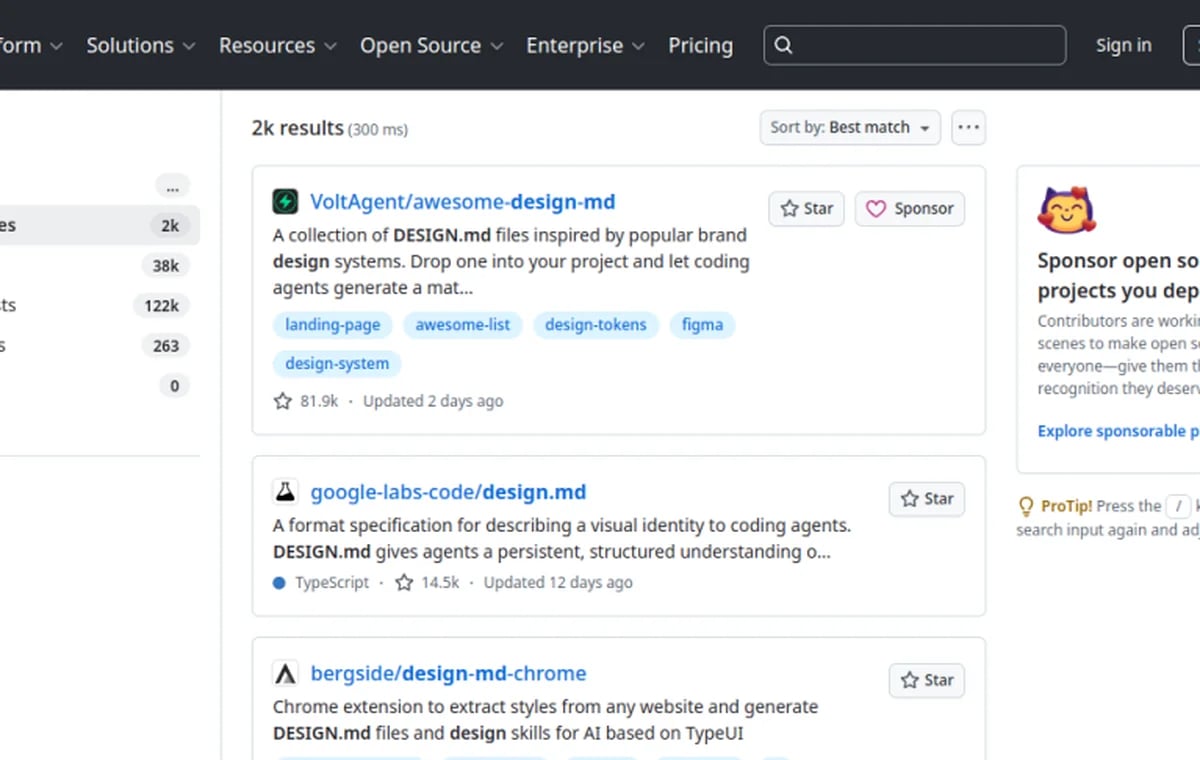
Task: Open Sort by Best match dropdown
Action: pyautogui.click(x=850, y=128)
